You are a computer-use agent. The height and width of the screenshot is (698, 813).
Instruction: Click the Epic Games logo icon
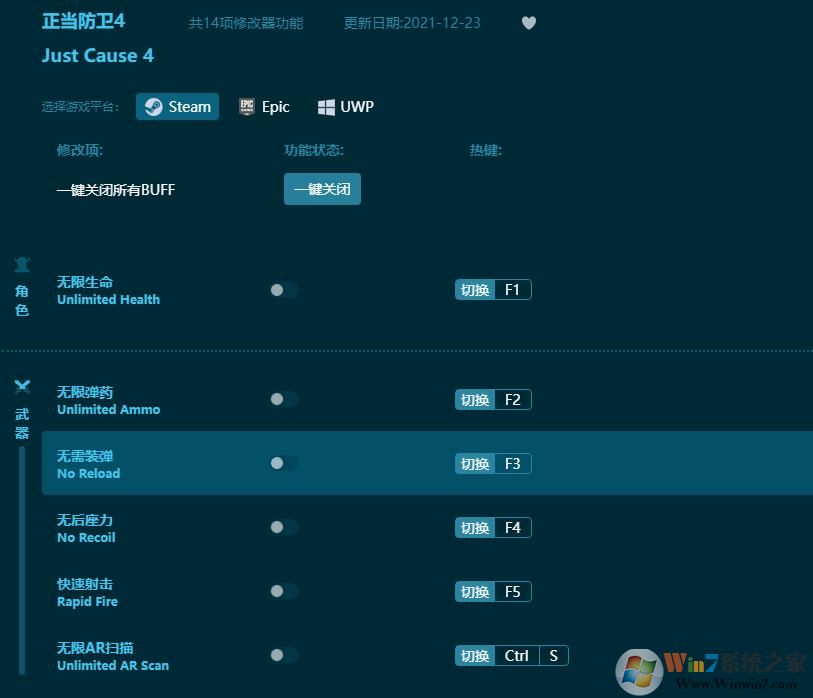pos(247,107)
